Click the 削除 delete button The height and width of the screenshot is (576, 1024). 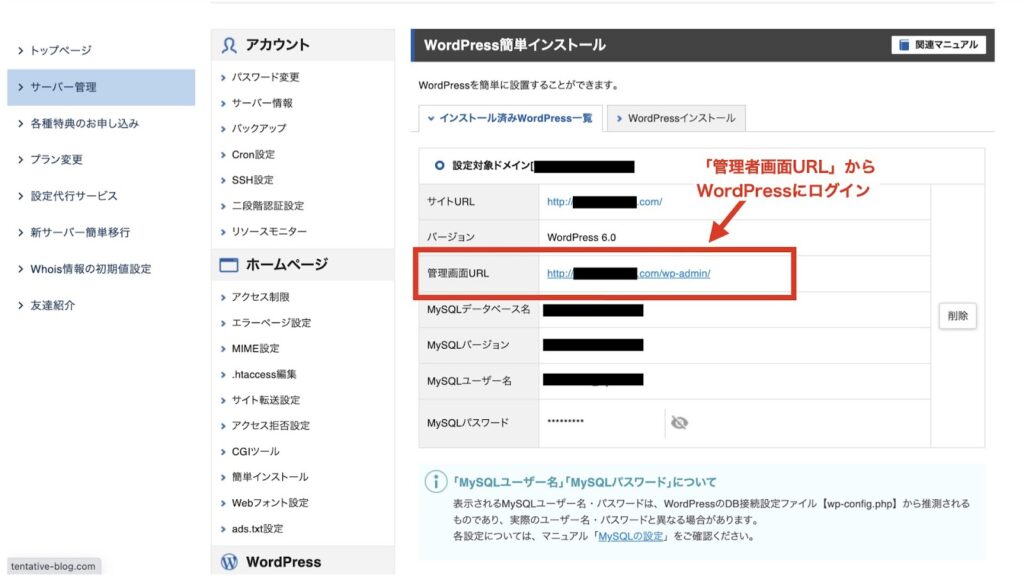pyautogui.click(x=957, y=316)
